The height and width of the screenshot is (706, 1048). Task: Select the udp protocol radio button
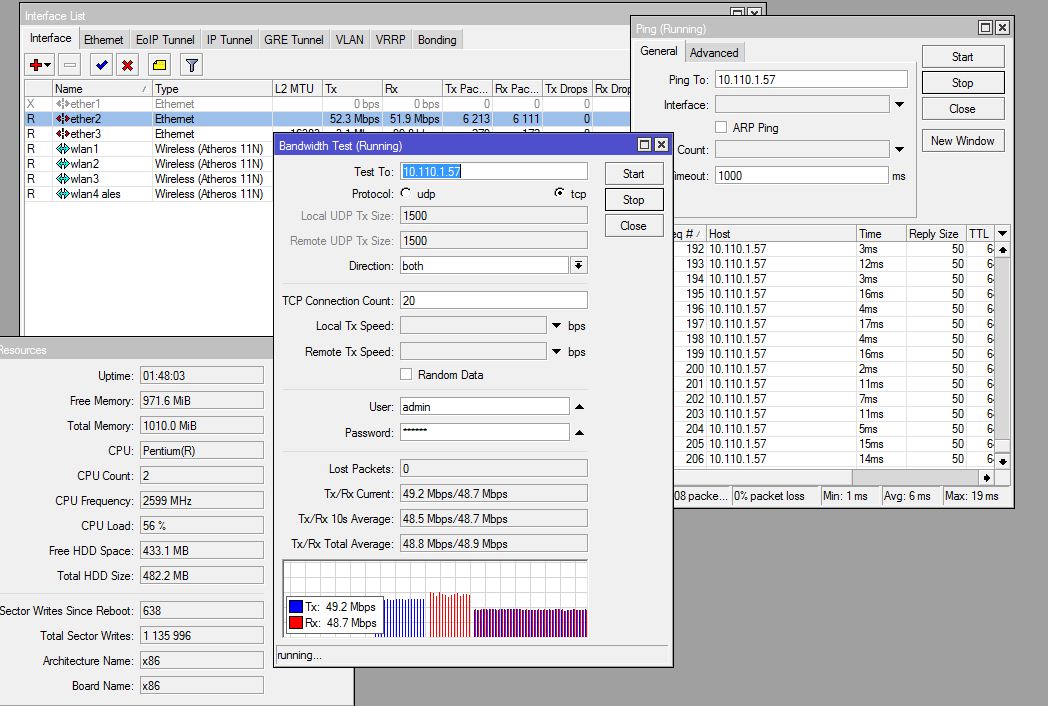click(x=406, y=193)
